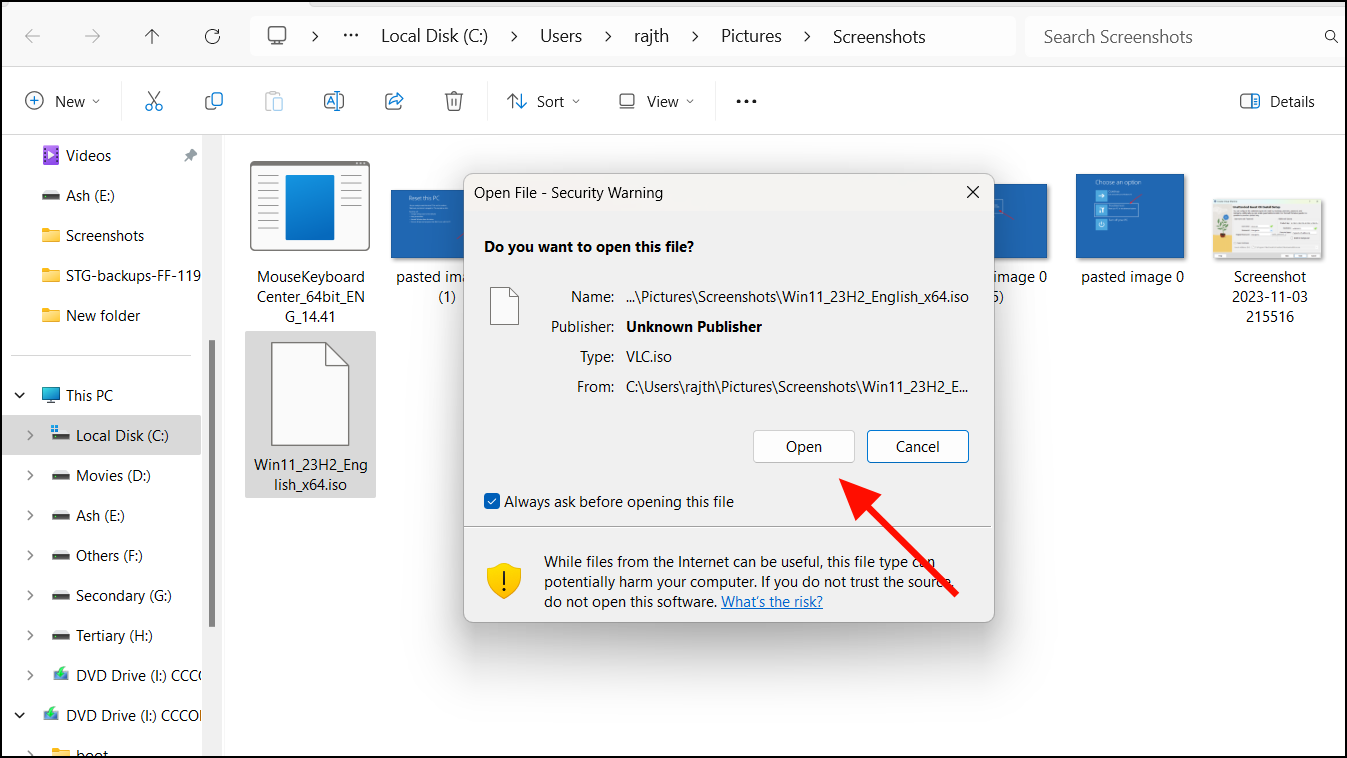Click the Cut scissors icon in toolbar
This screenshot has width=1347, height=758.
pos(153,101)
